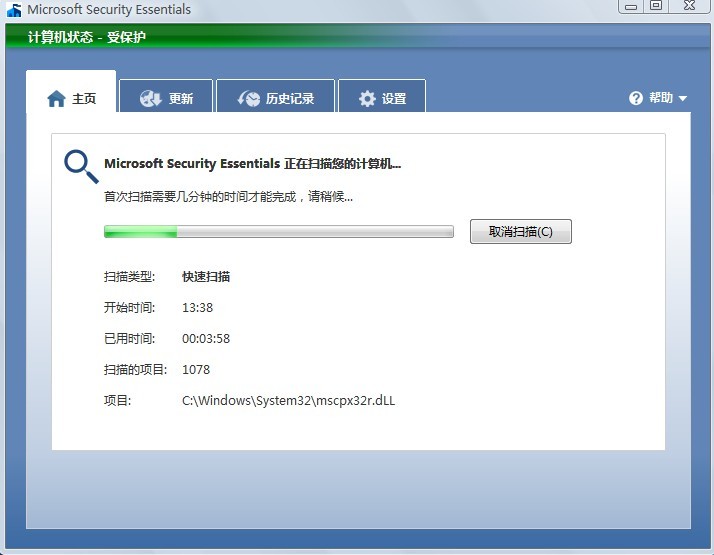Switch to the 主页 tab label
Screen dimensions: 714x555
[84, 98]
